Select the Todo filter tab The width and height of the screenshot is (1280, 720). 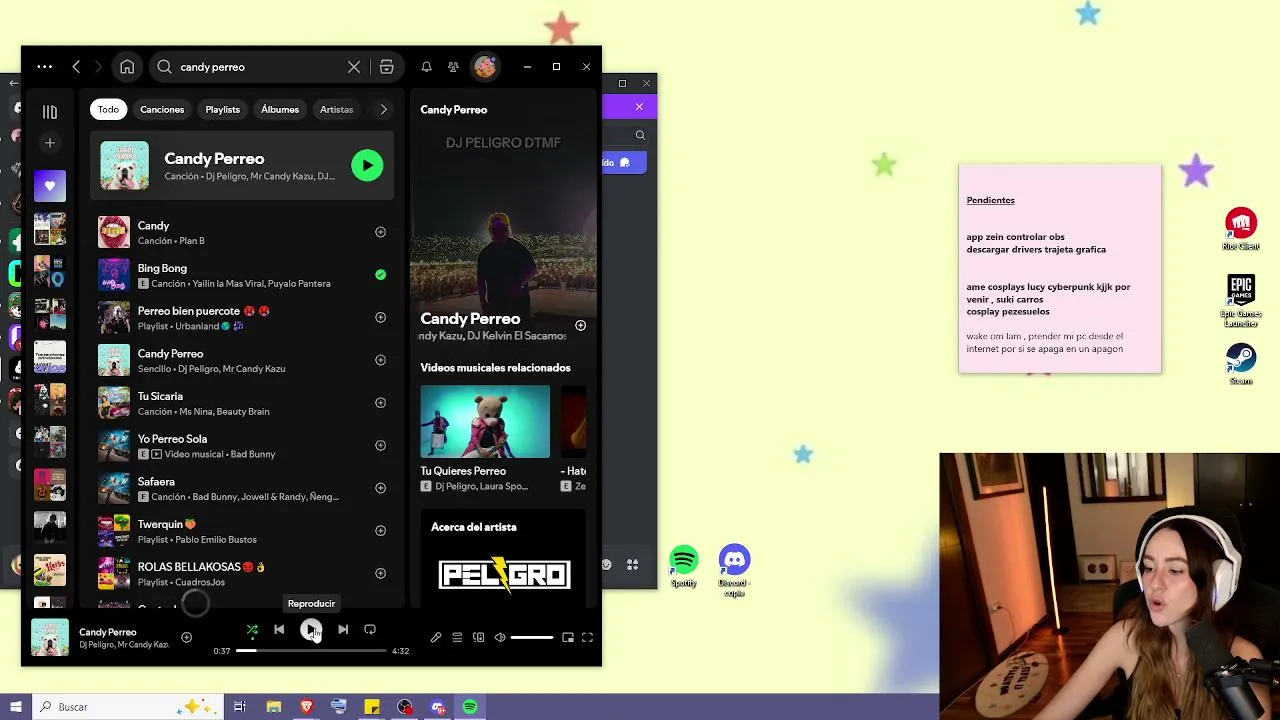[x=108, y=109]
